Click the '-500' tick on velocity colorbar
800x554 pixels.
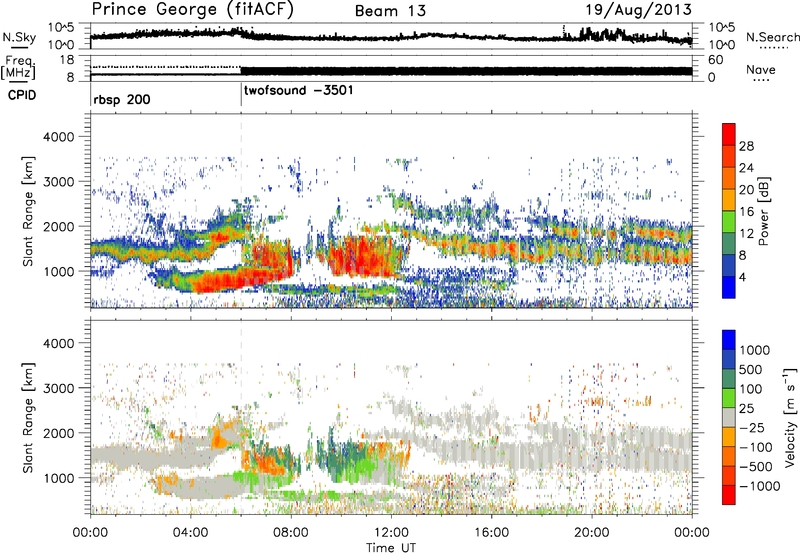click(756, 467)
